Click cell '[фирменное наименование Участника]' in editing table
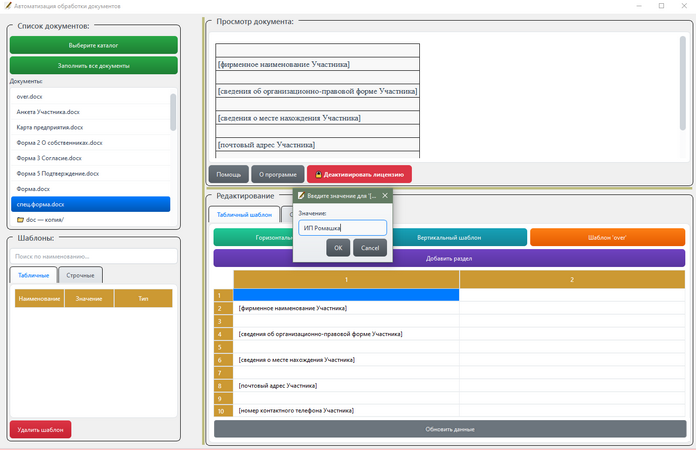This screenshot has height=450, width=696. point(346,308)
